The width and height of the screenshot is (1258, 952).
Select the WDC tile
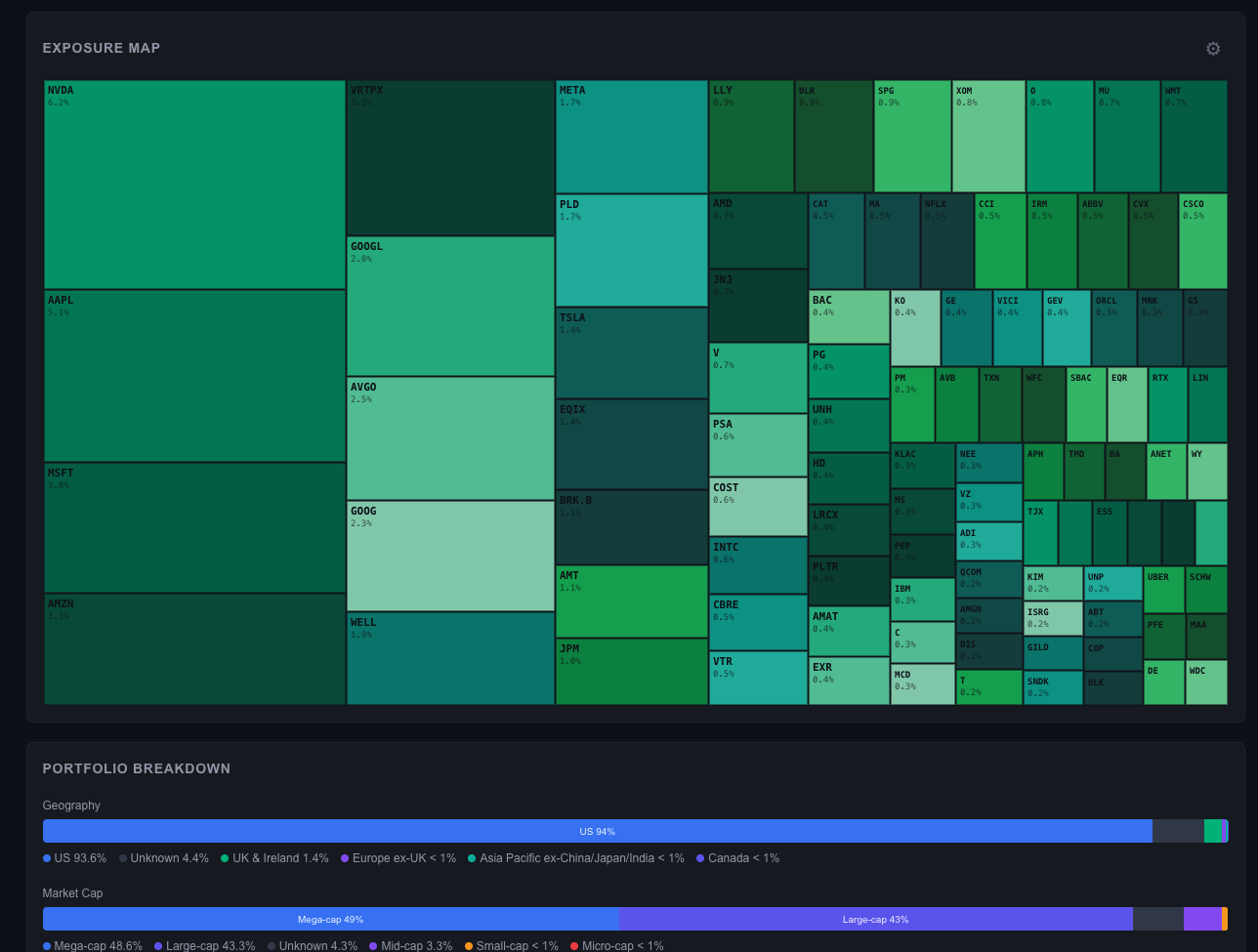(x=1206, y=683)
